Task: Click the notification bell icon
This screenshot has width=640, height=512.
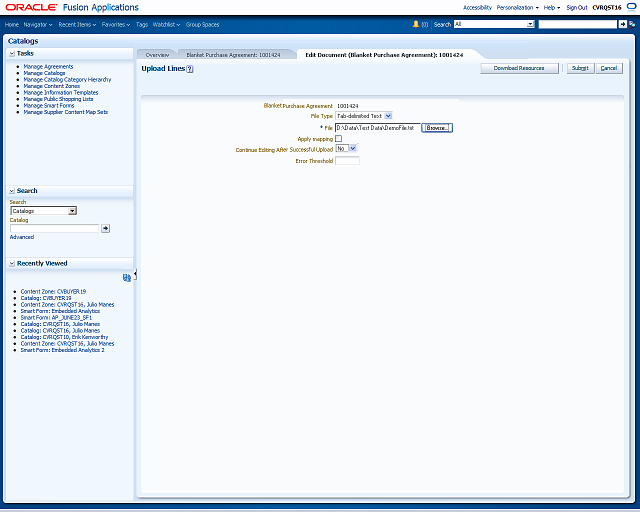Action: tap(416, 24)
